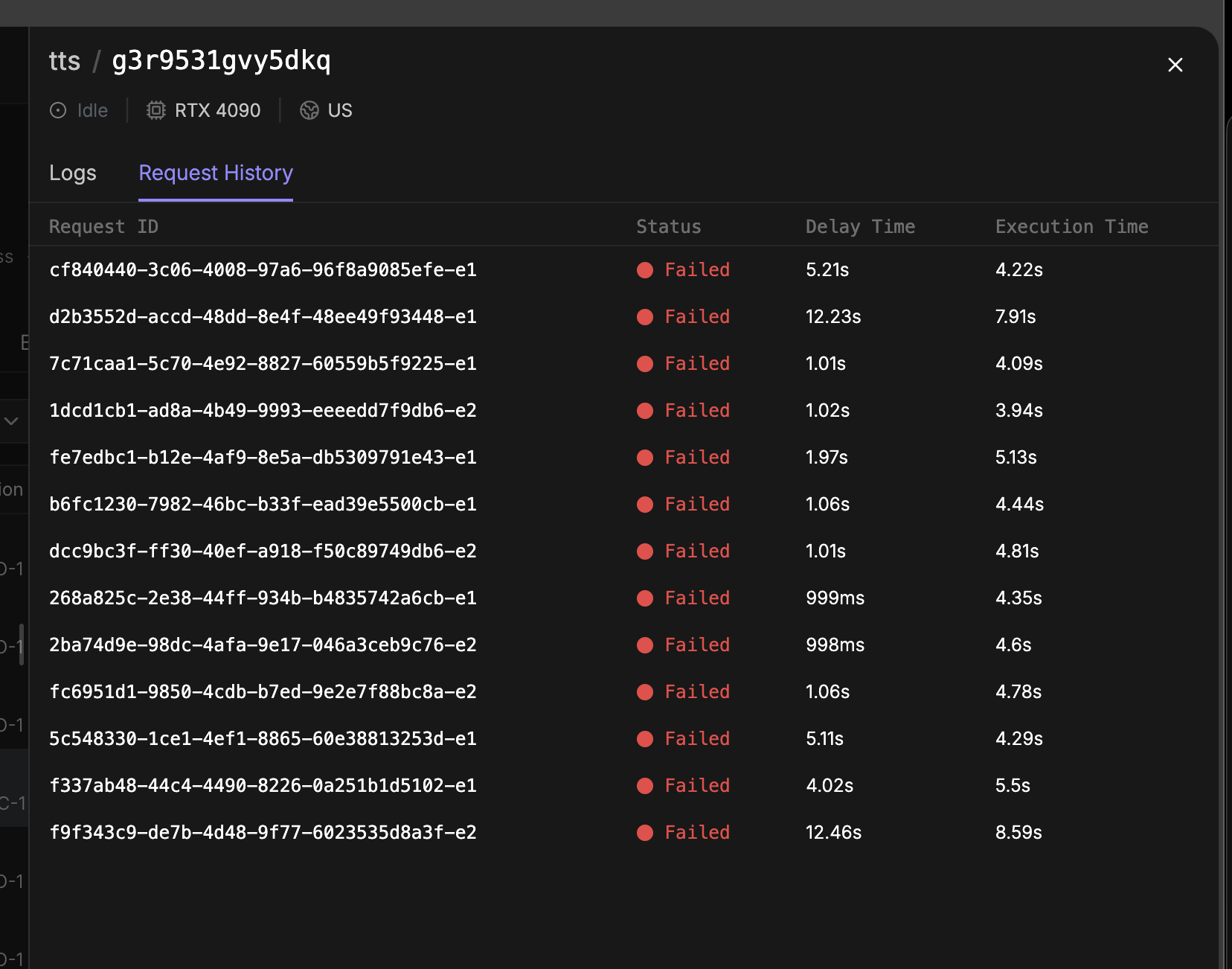Click the worker ID g3r9531gvy5dkq title
Viewport: 1232px width, 969px height.
pyautogui.click(x=221, y=61)
